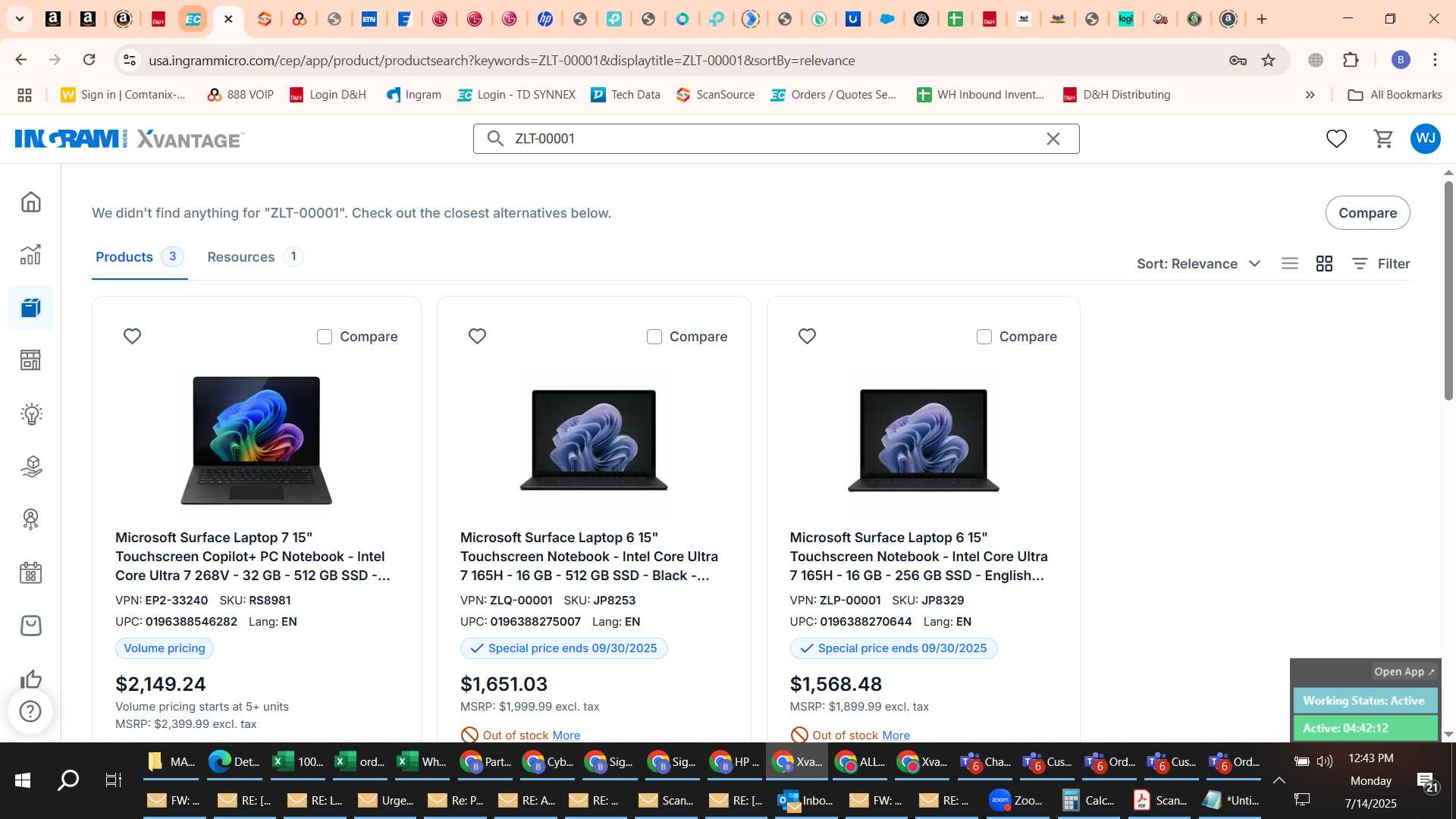
Task: Check Compare for ZLP-00001 laptop
Action: coord(984,337)
